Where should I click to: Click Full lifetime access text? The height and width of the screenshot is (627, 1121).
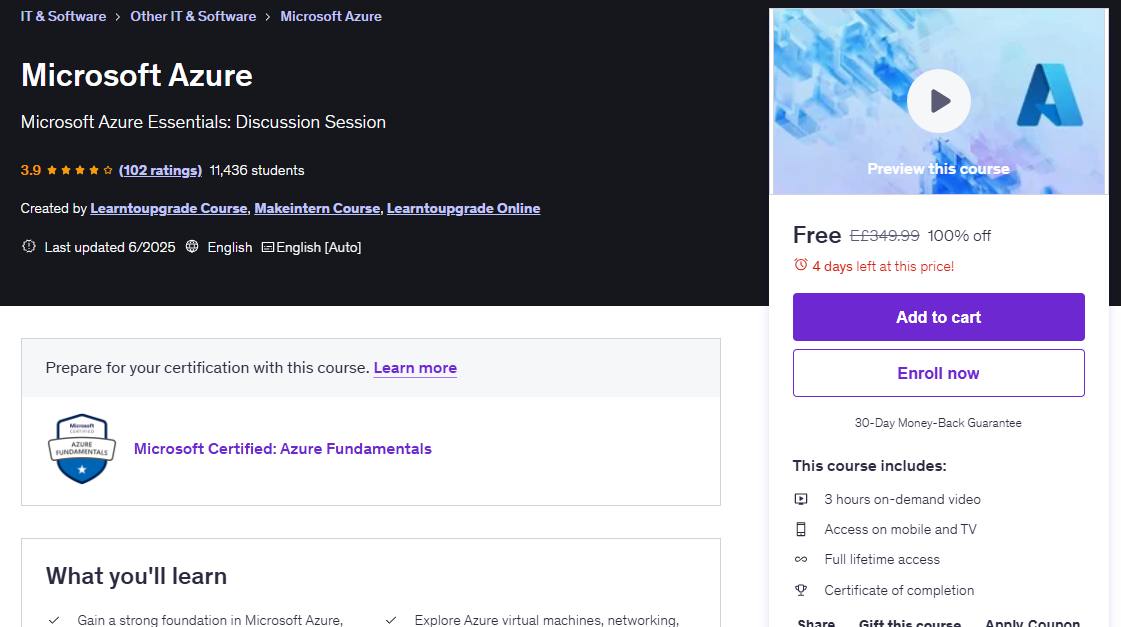coord(882,559)
